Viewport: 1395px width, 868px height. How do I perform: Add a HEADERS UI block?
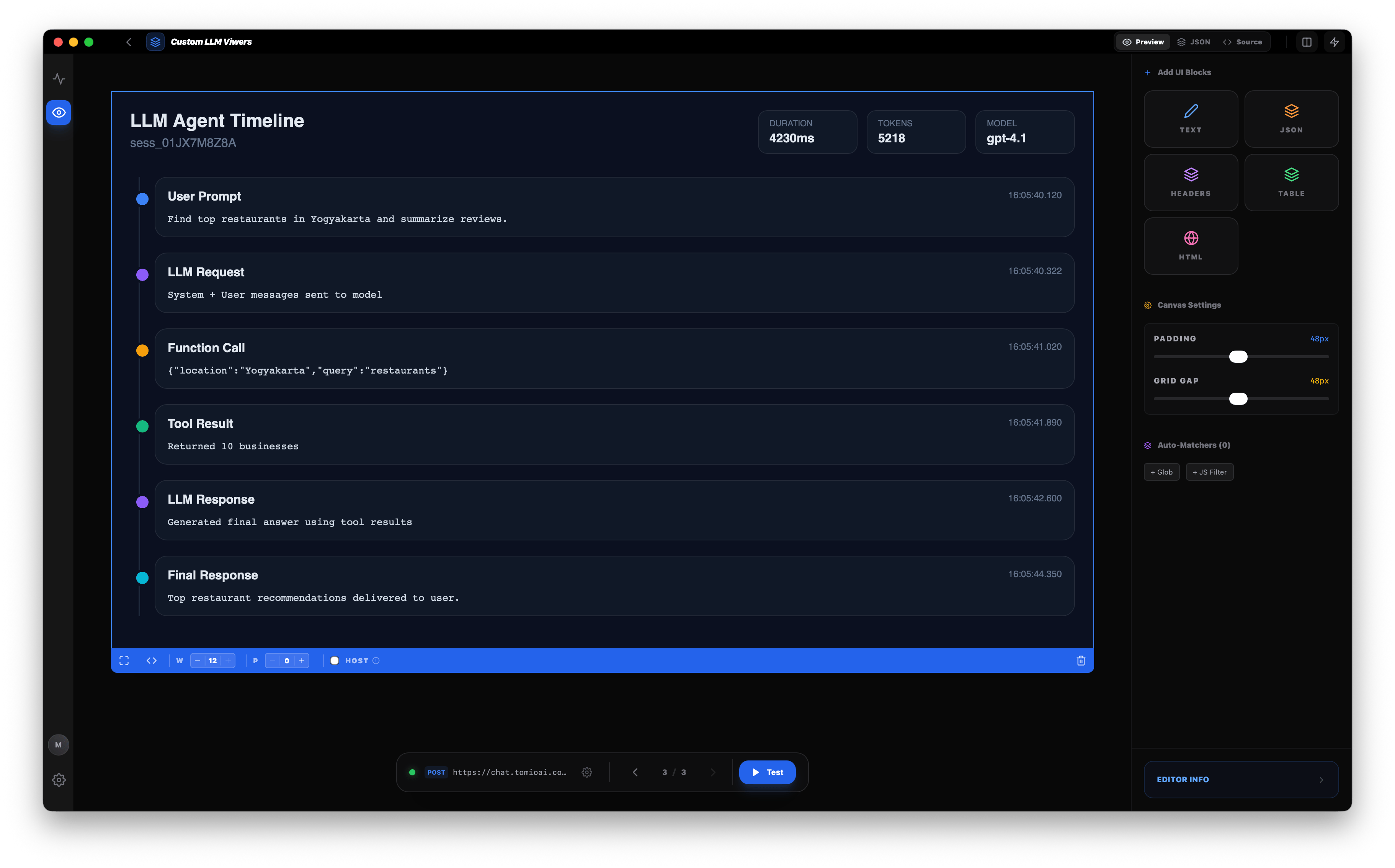tap(1191, 183)
